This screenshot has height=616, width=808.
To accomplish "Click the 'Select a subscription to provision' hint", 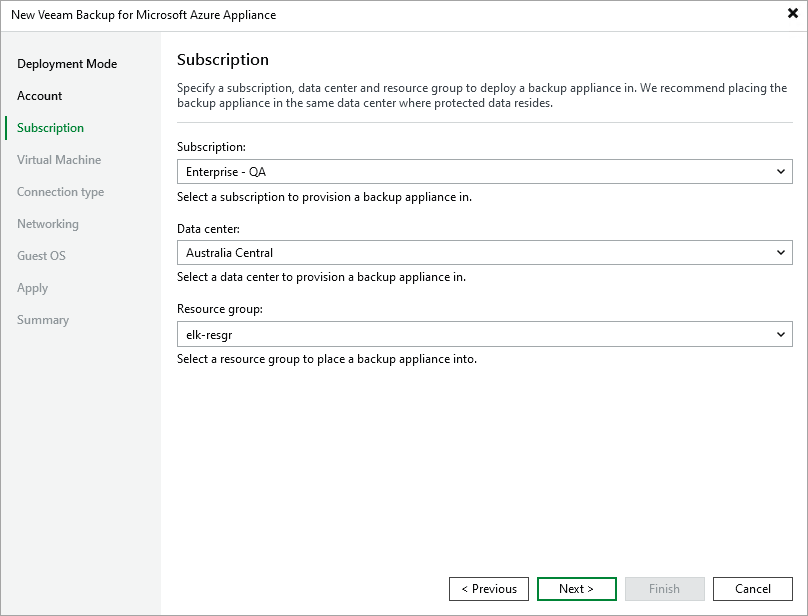I will tap(325, 197).
